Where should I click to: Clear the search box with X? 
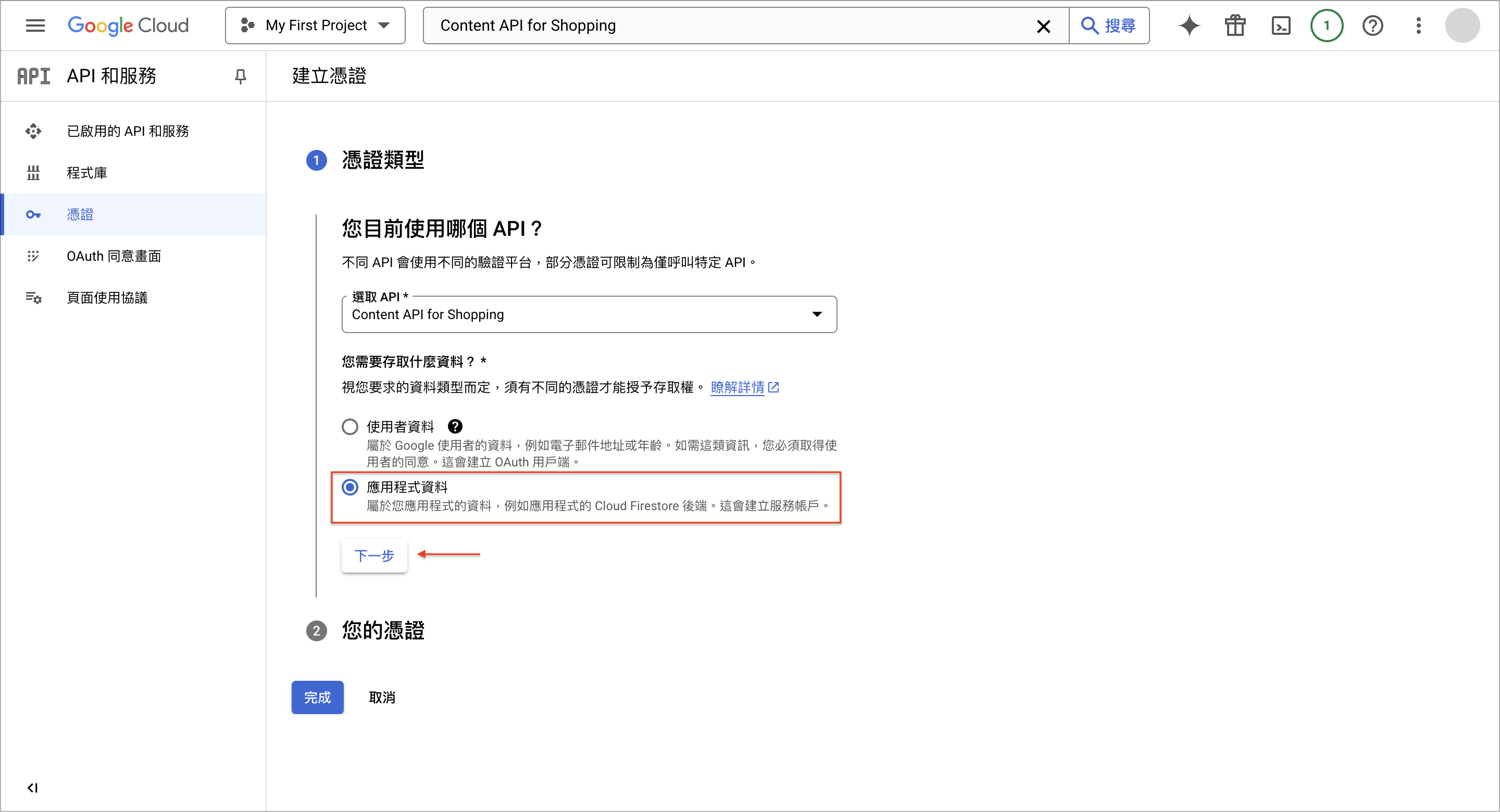[1043, 26]
